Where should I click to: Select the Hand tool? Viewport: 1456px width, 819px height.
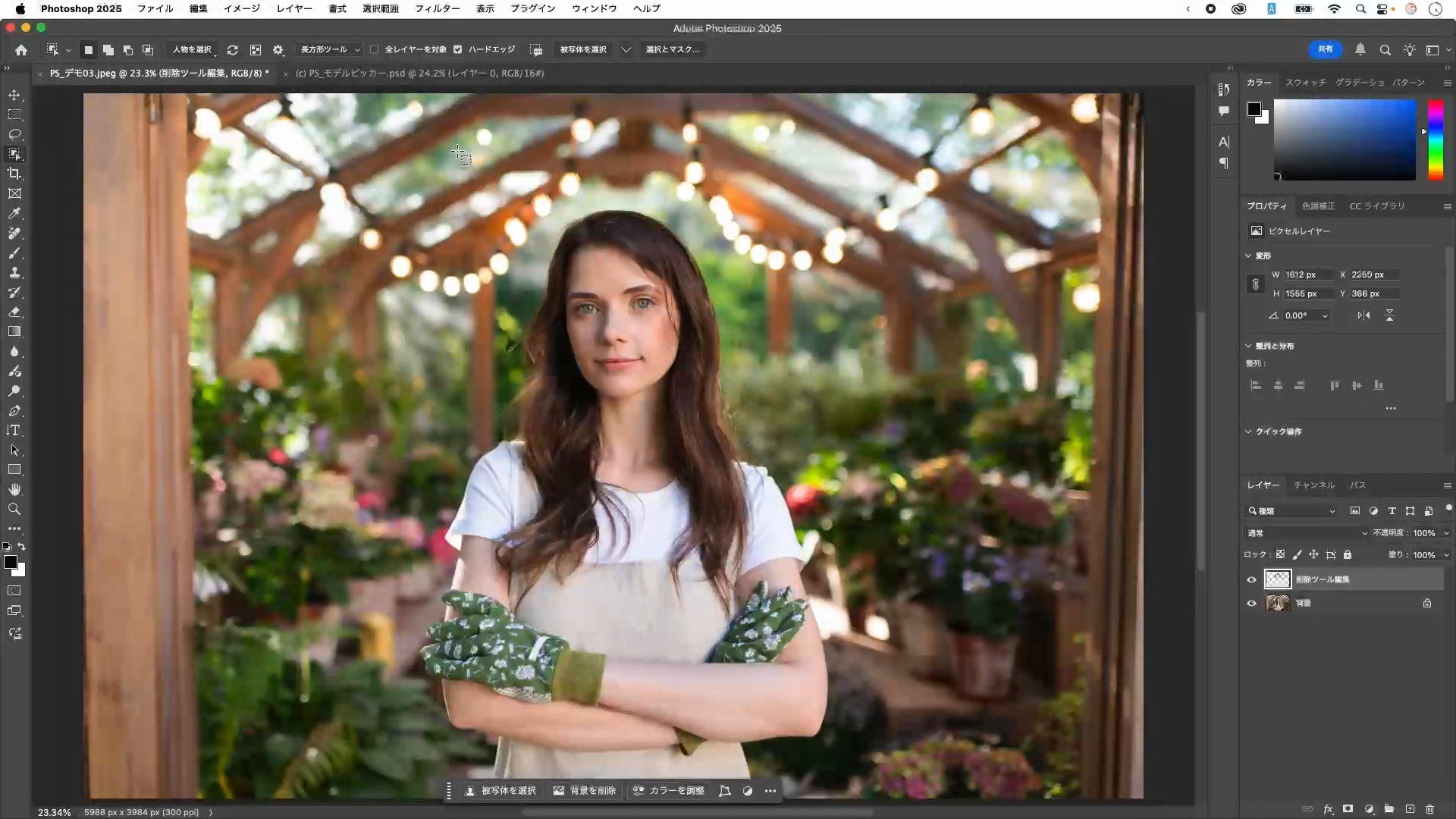tap(14, 489)
